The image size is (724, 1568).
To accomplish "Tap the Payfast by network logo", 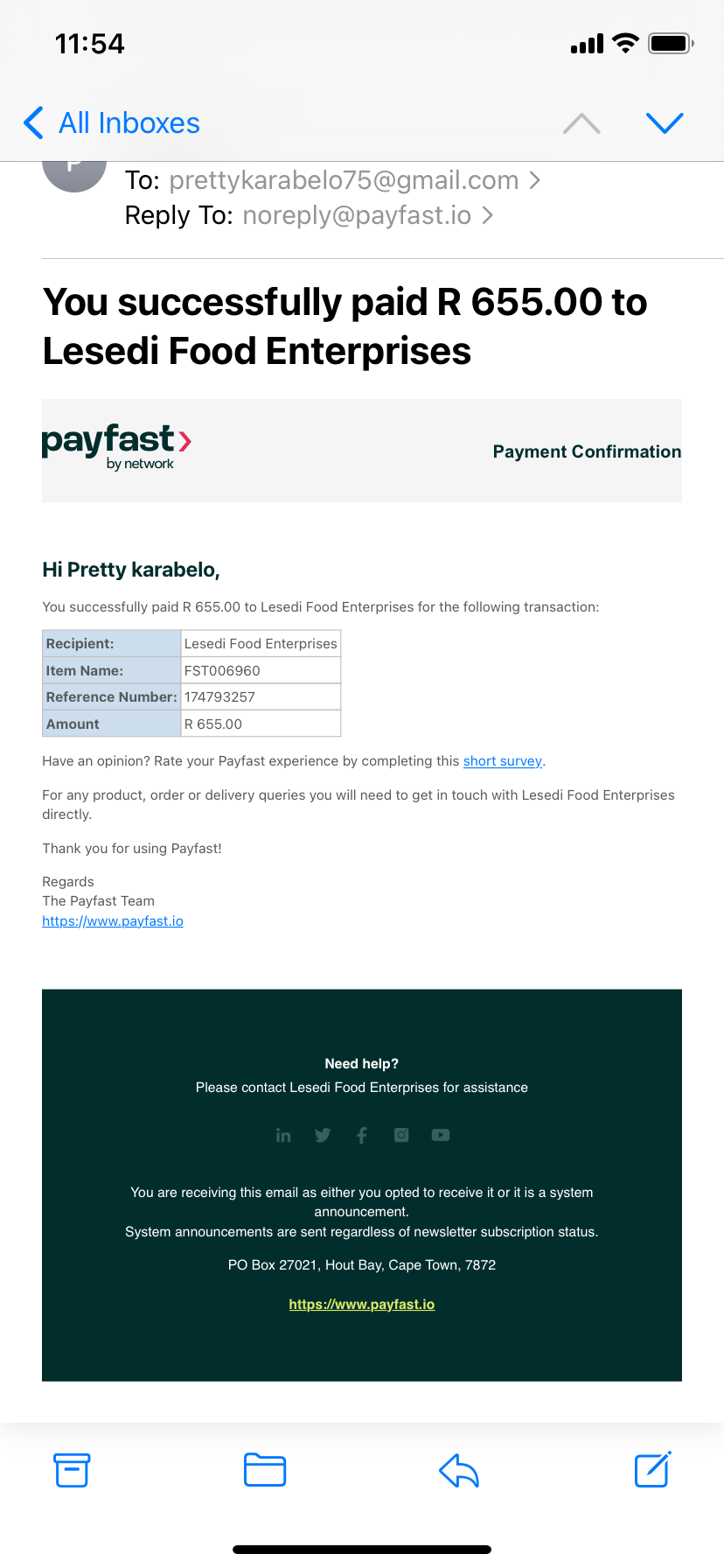I will click(116, 447).
